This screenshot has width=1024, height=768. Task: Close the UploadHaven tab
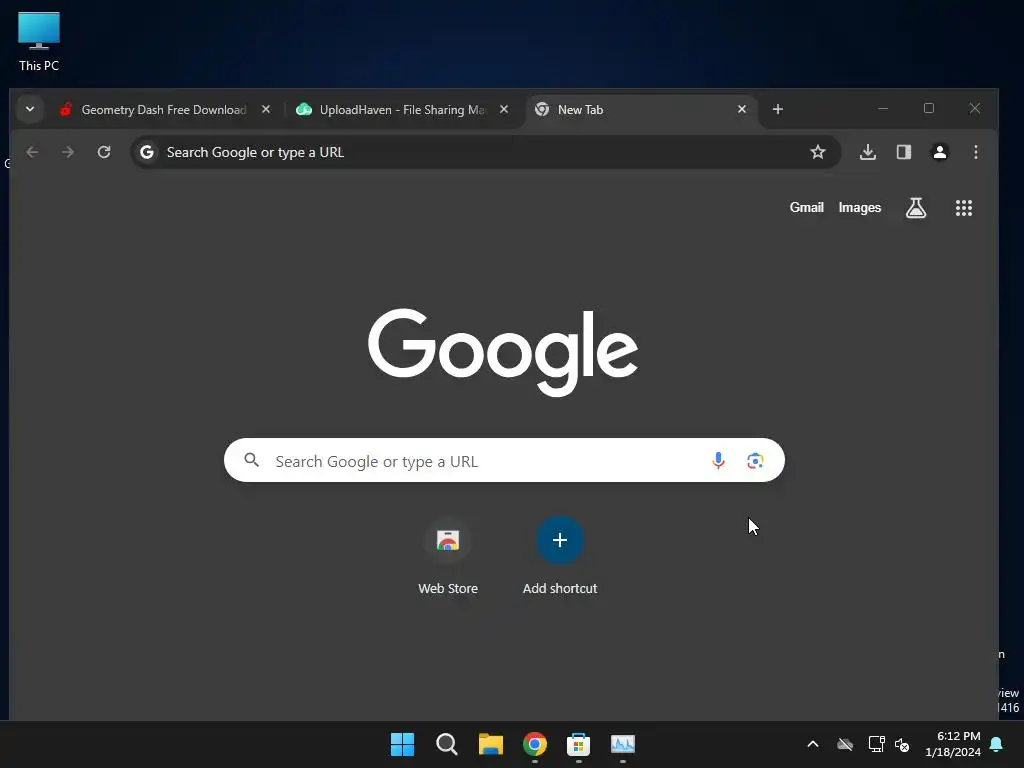pyautogui.click(x=504, y=110)
